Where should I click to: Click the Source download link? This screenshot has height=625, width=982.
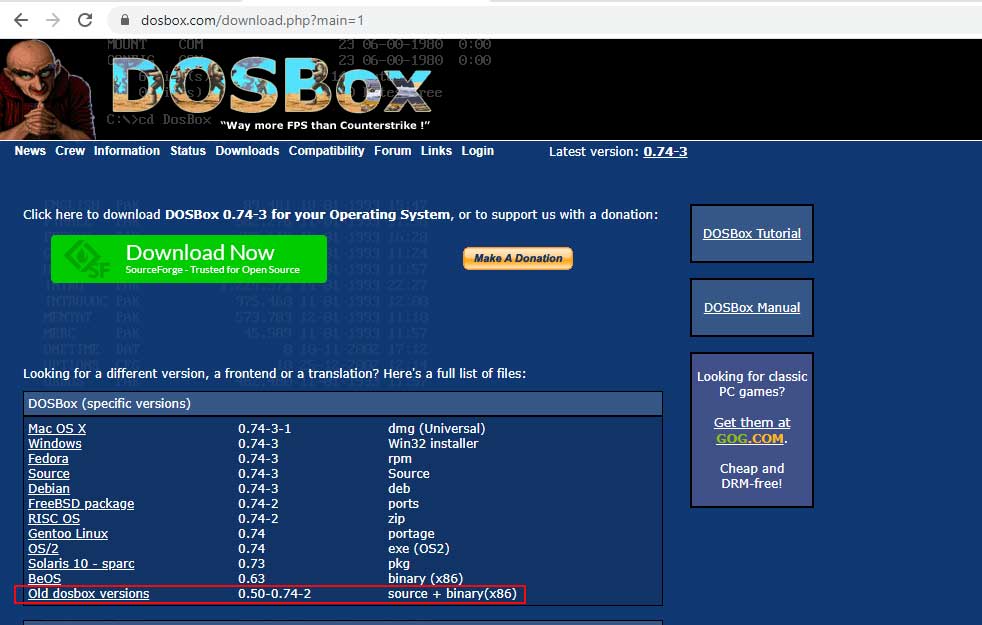49,473
